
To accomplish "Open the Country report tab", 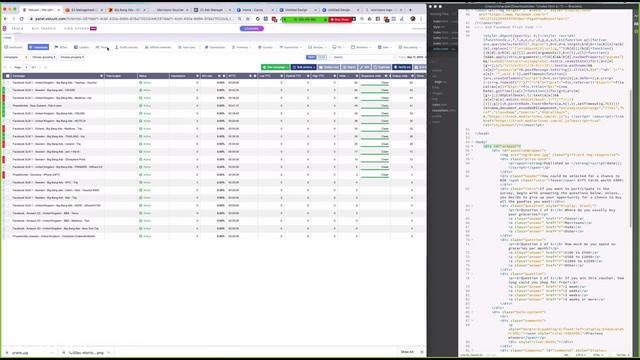I will click(265, 47).
